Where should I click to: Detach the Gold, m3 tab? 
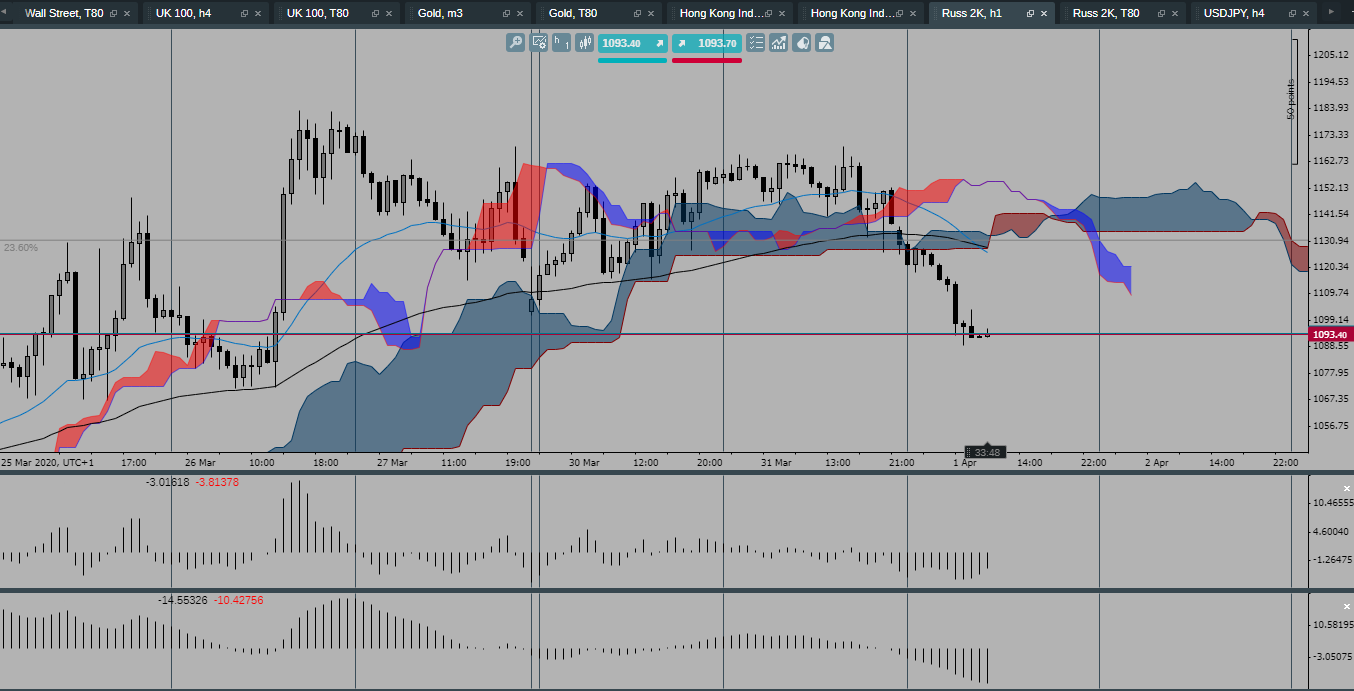point(506,14)
